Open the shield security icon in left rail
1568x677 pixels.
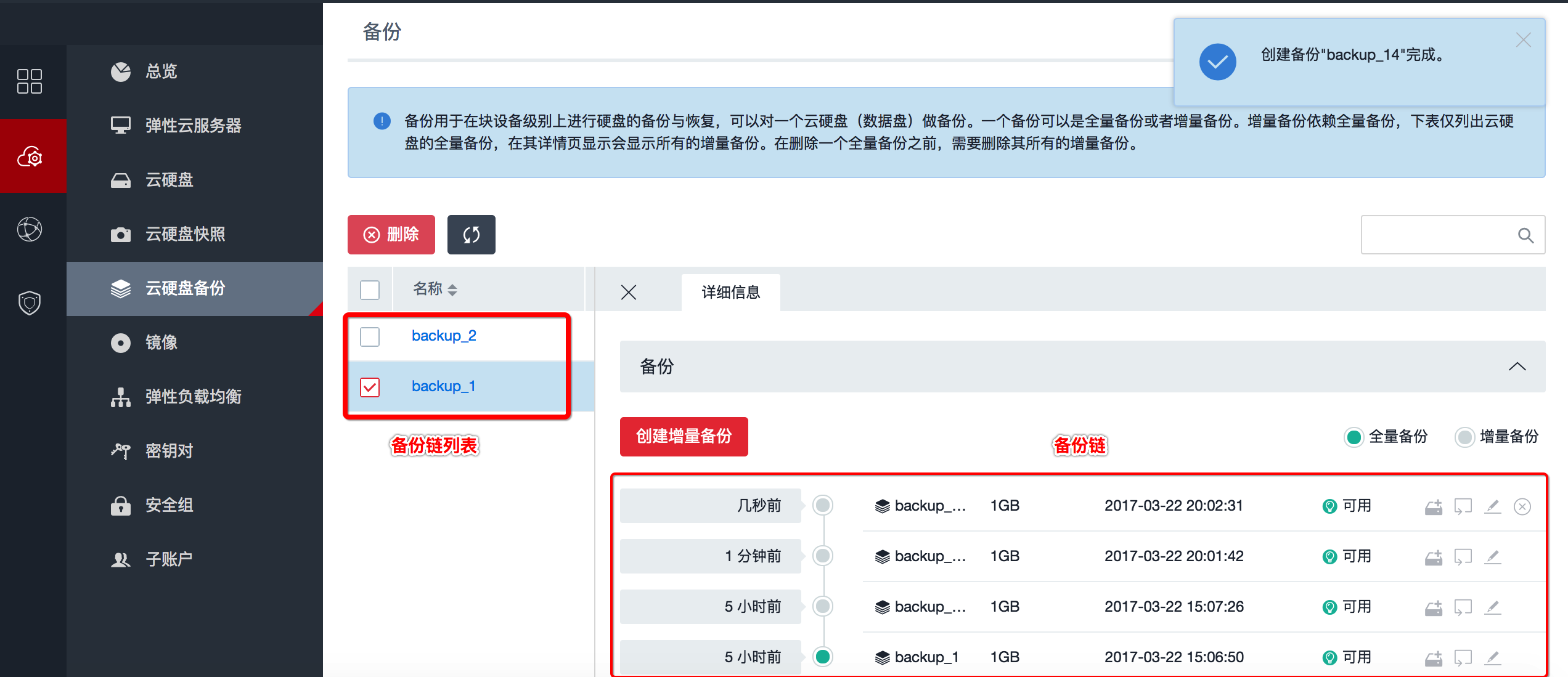pyautogui.click(x=30, y=303)
